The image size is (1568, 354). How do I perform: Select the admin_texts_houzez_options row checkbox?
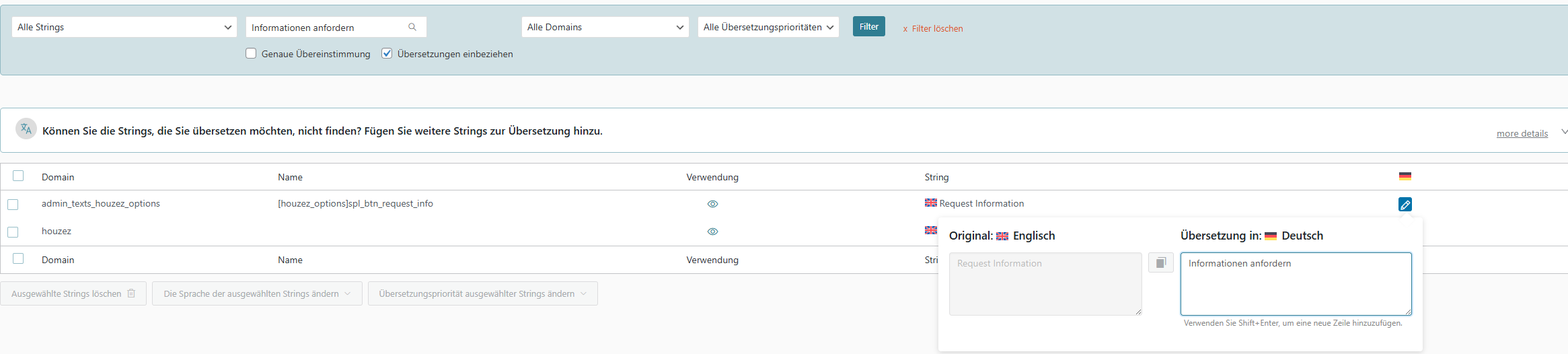click(x=13, y=205)
